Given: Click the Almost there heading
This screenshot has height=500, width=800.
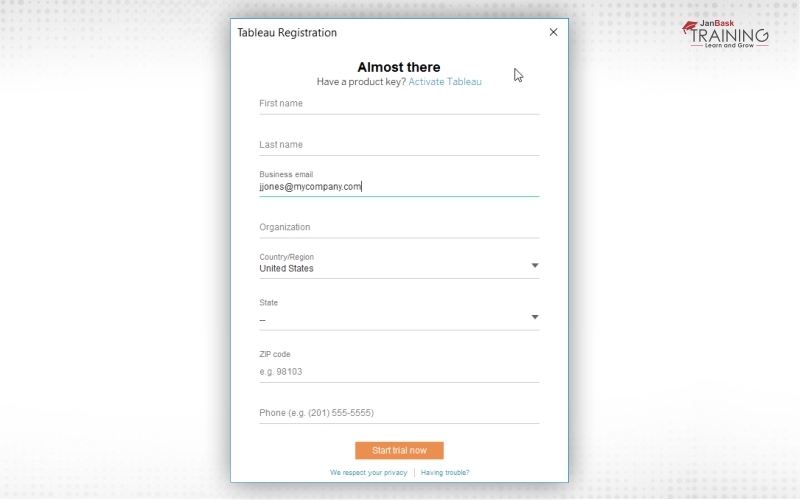Looking at the screenshot, I should [398, 67].
